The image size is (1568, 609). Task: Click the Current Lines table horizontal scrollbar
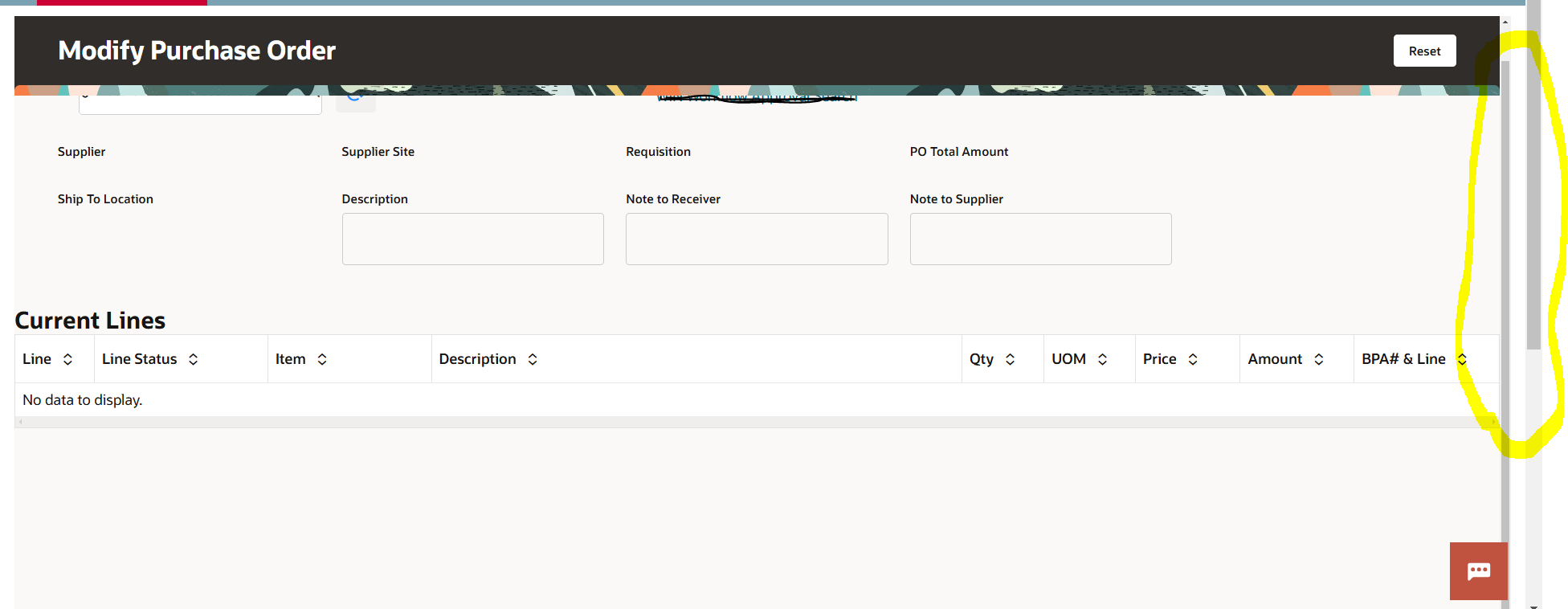(757, 422)
